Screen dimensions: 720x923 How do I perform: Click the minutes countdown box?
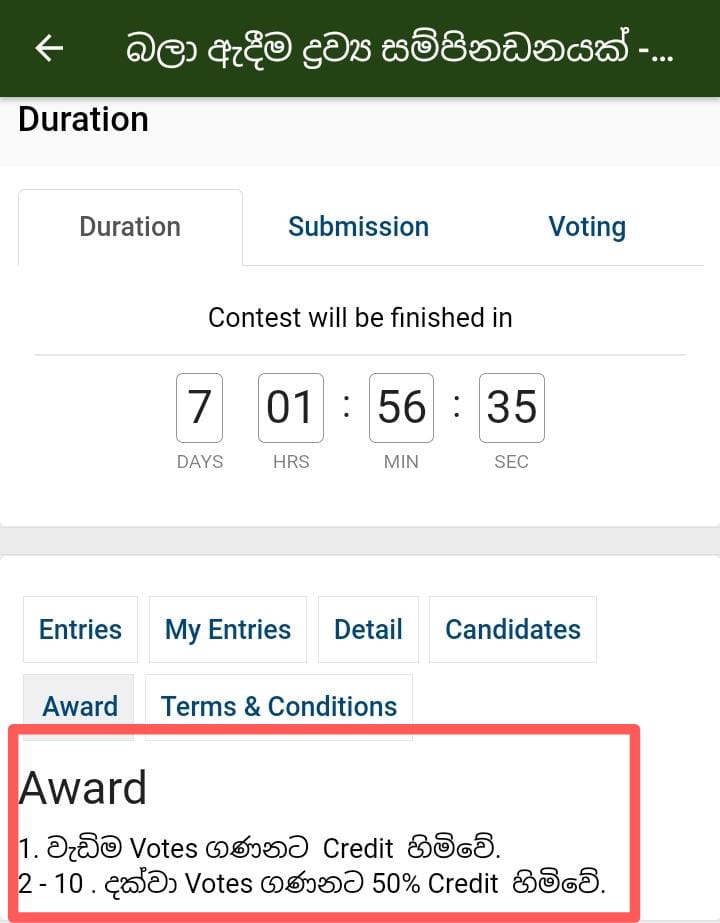(401, 408)
